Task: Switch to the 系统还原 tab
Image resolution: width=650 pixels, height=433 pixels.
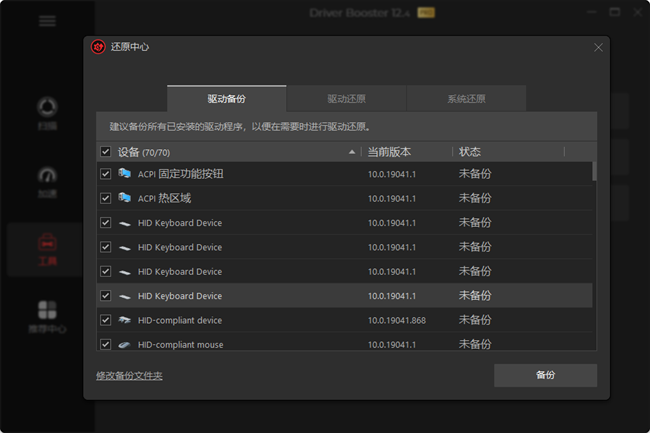Action: pyautogui.click(x=466, y=99)
